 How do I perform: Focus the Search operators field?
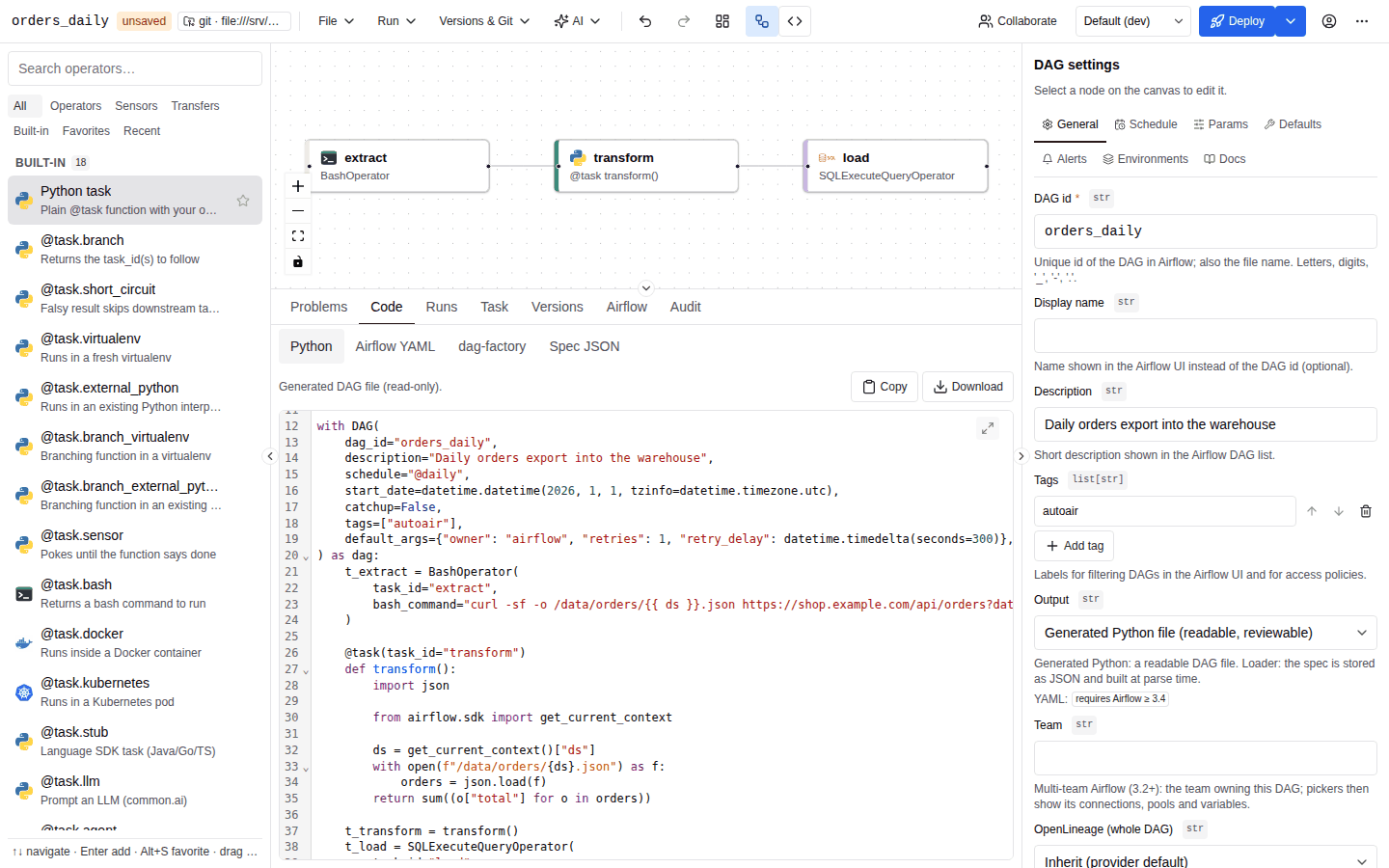coord(135,68)
